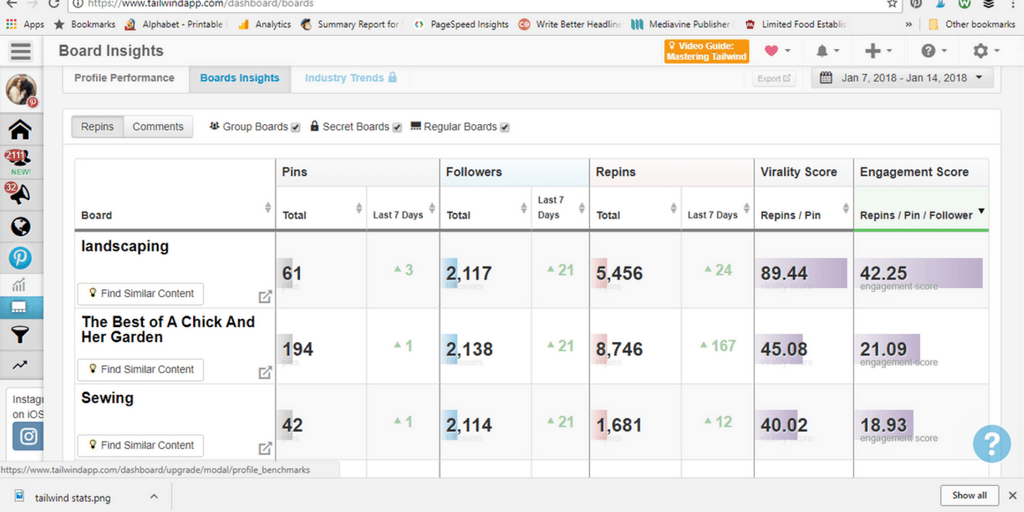Go to the Home icon in sidebar
Viewport: 1024px width, 512px height.
[20, 130]
